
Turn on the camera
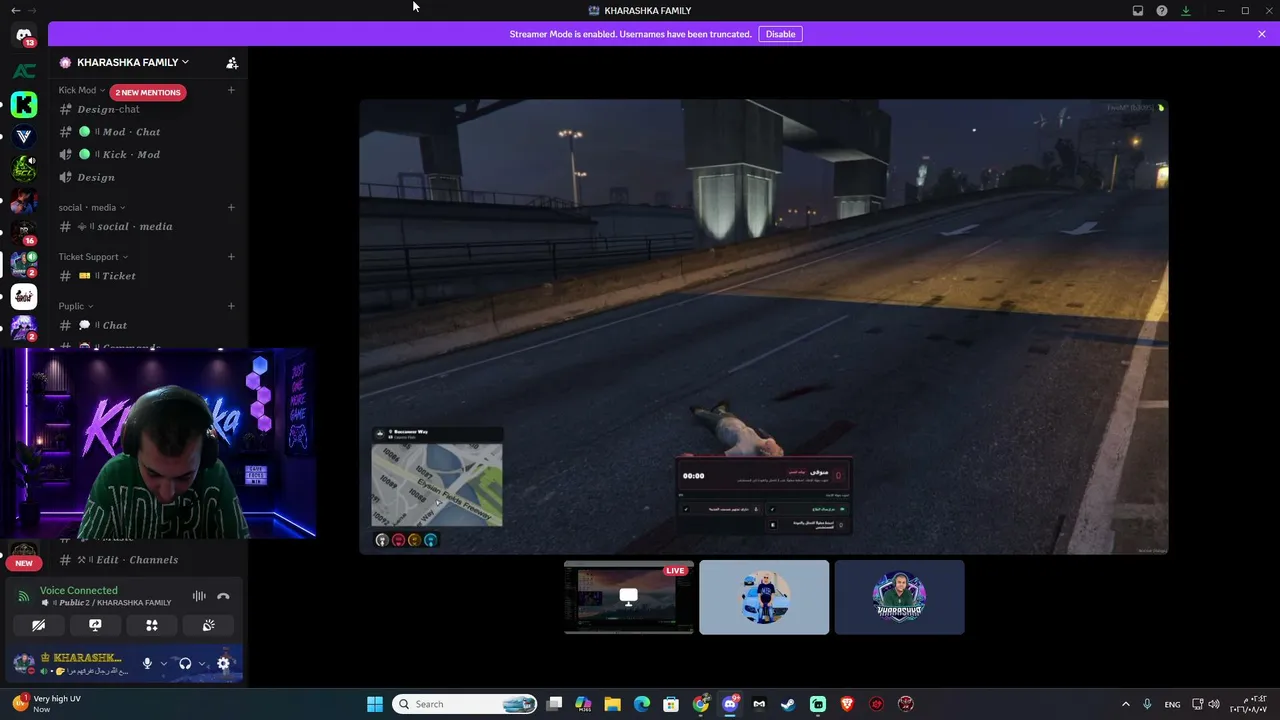[x=38, y=625]
